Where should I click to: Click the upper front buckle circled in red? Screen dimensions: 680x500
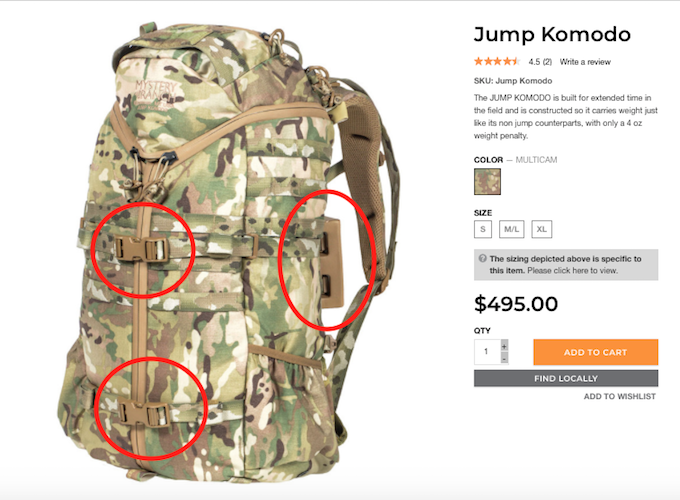pyautogui.click(x=141, y=250)
